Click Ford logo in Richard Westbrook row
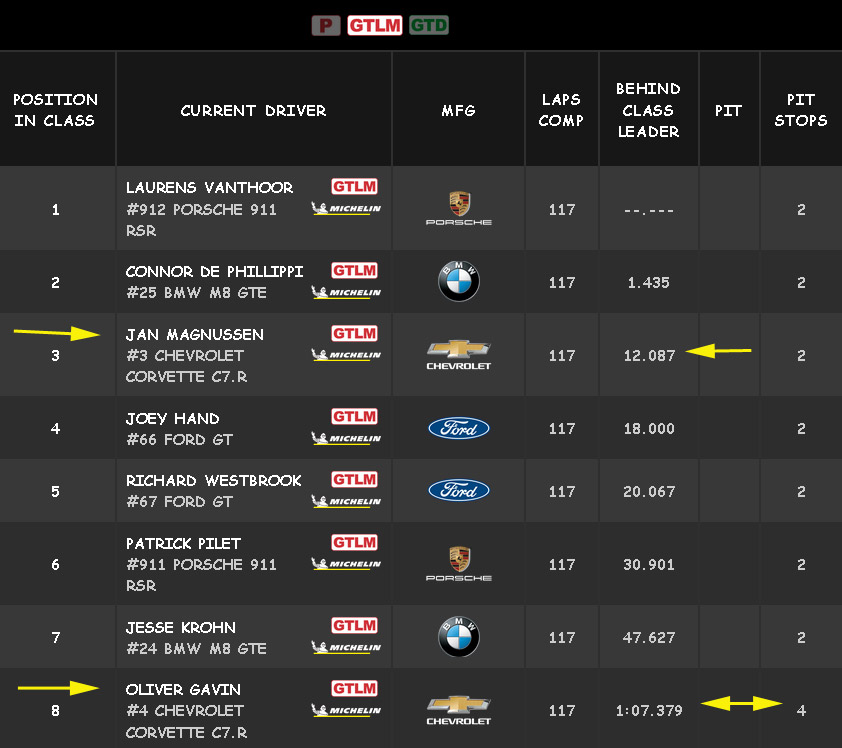This screenshot has width=842, height=748. tap(458, 491)
